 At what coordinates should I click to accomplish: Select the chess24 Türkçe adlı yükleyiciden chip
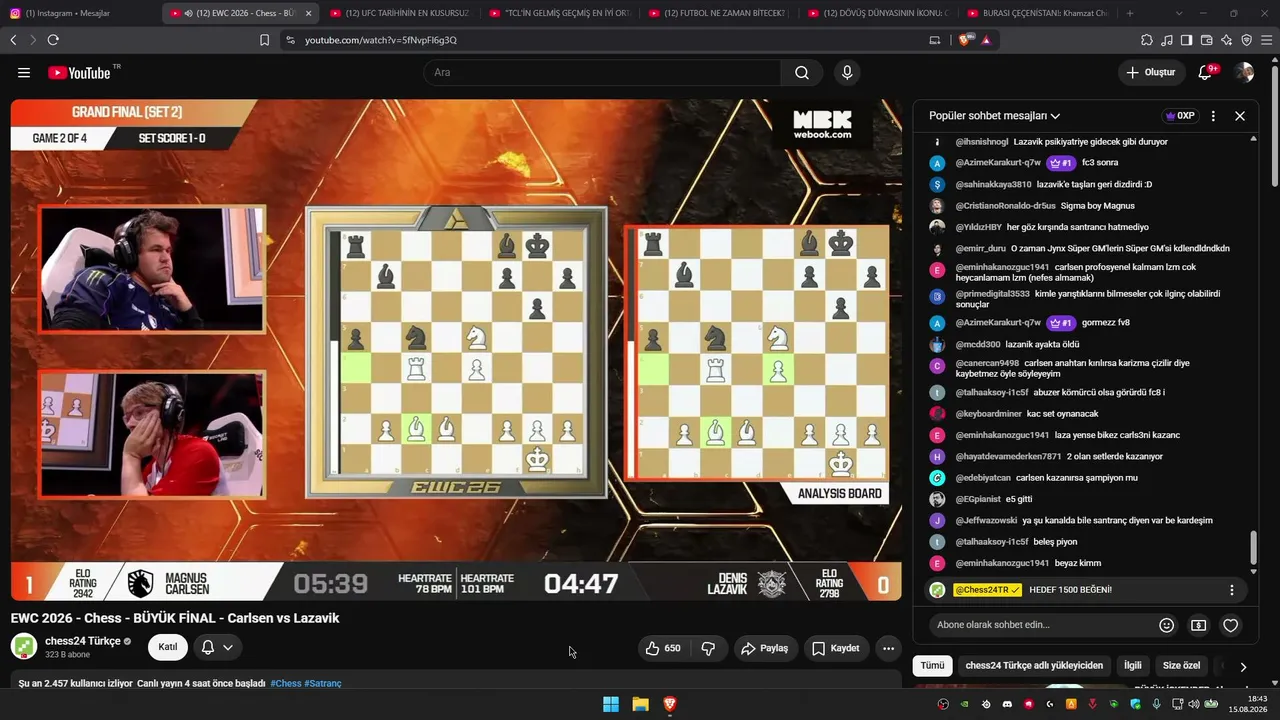1034,666
